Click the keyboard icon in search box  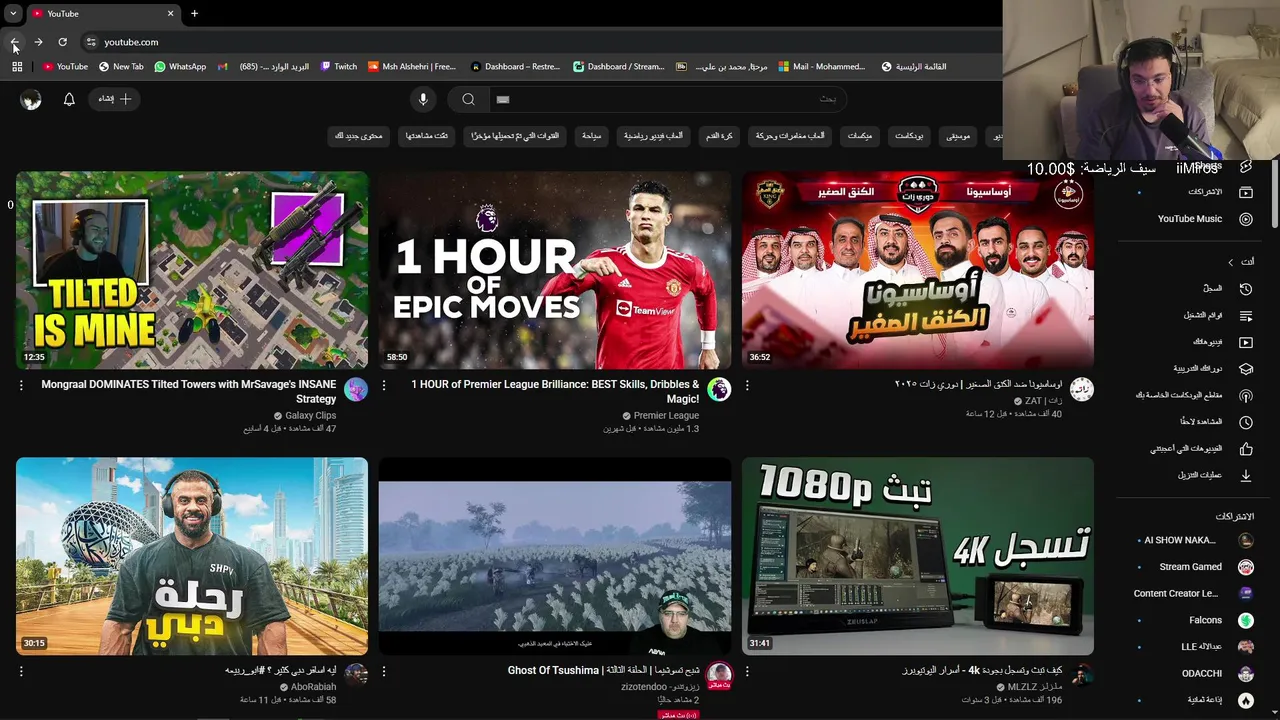(x=503, y=99)
